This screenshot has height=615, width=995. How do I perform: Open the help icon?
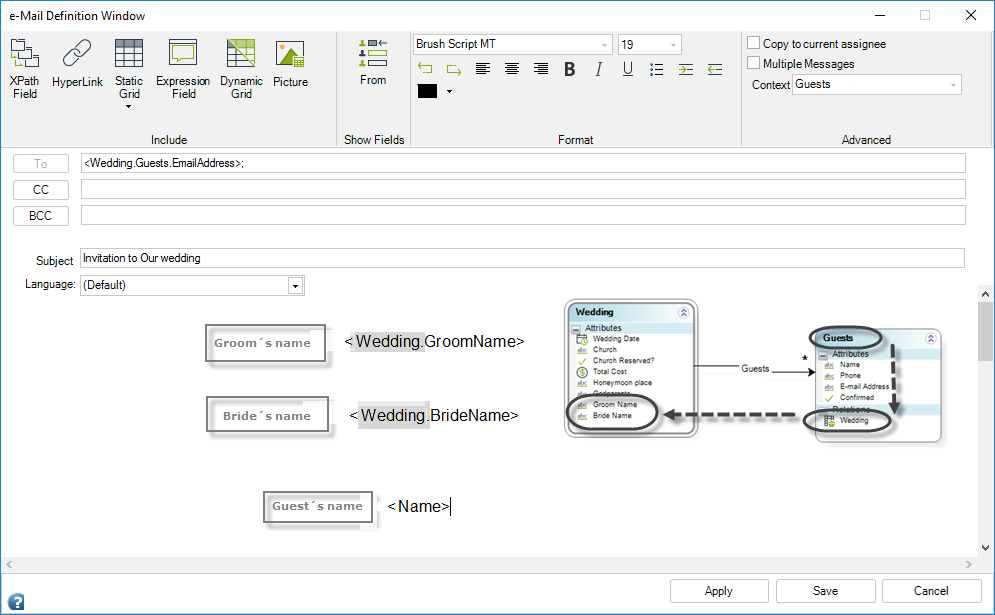coord(16,601)
